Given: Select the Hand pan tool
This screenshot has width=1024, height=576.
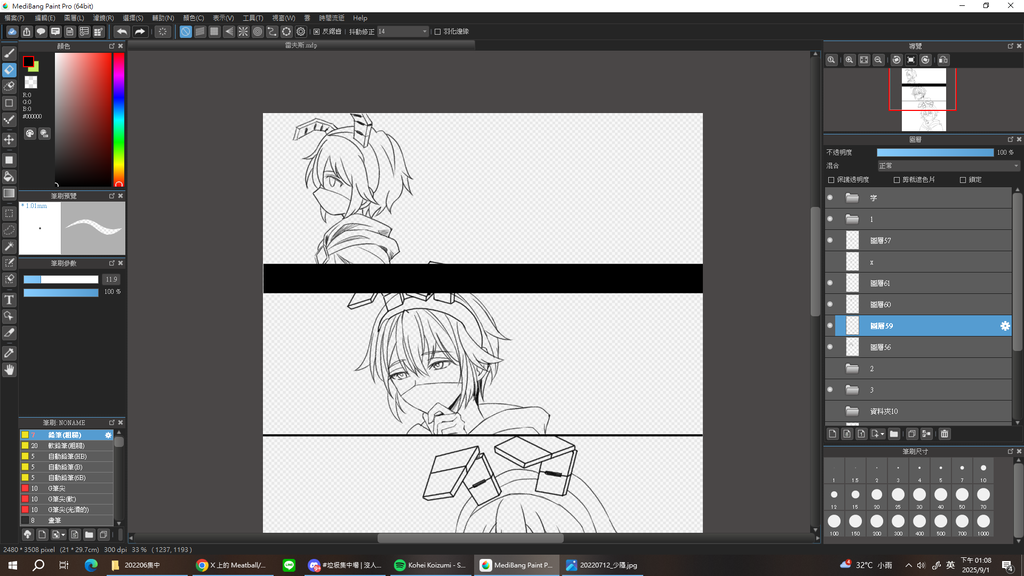Looking at the screenshot, I should click(x=9, y=370).
